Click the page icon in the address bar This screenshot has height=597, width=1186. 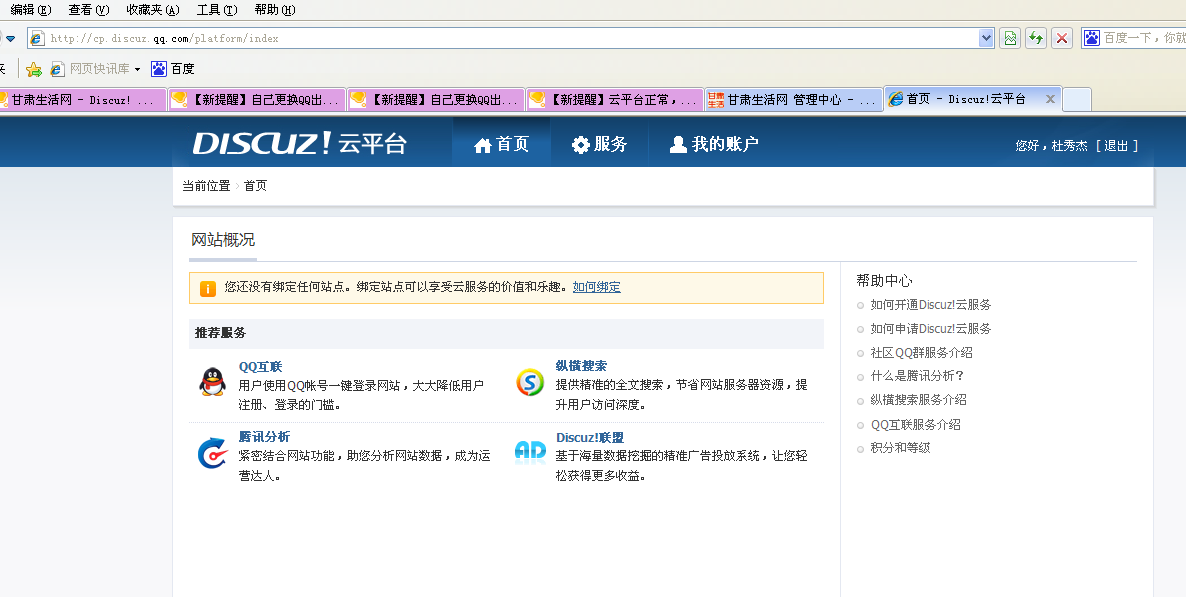point(38,38)
